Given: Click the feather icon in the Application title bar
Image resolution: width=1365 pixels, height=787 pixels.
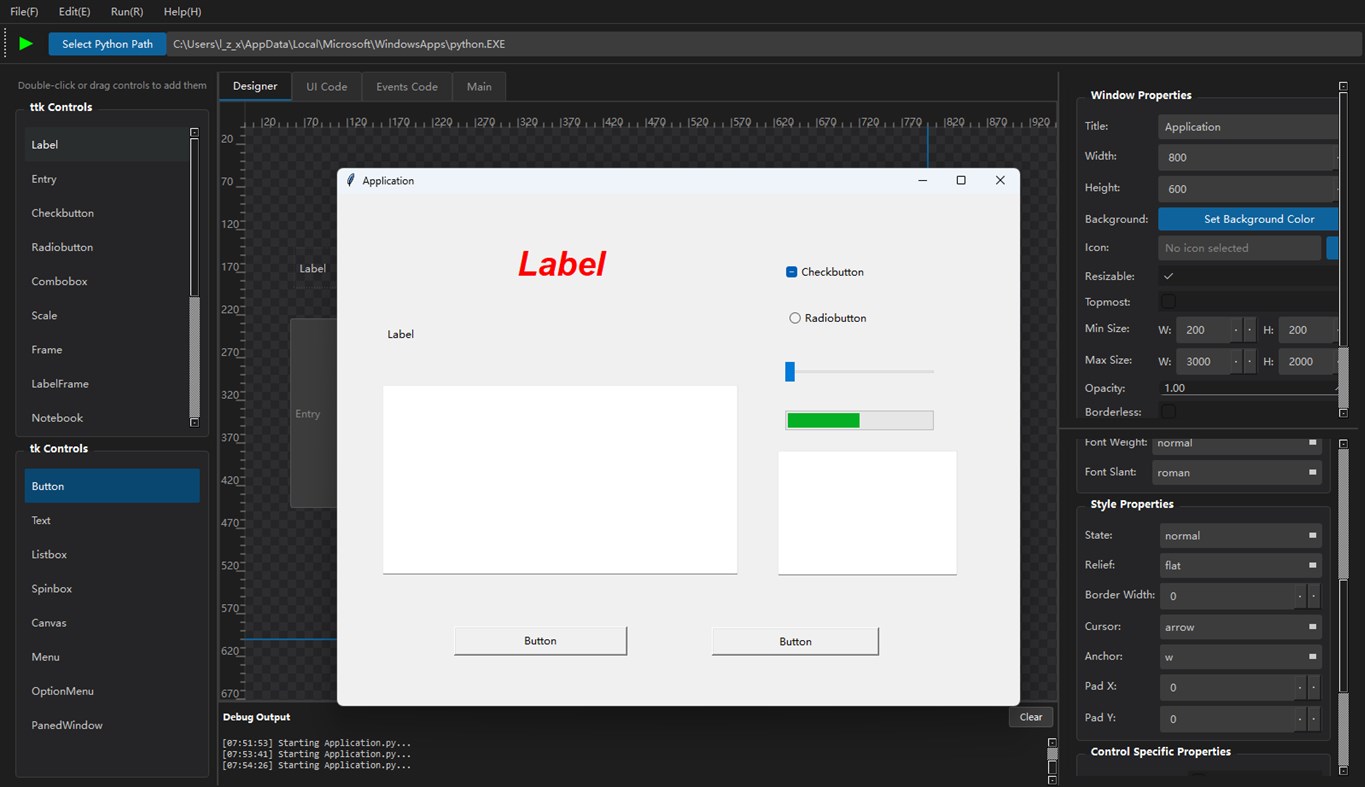Looking at the screenshot, I should [x=350, y=180].
